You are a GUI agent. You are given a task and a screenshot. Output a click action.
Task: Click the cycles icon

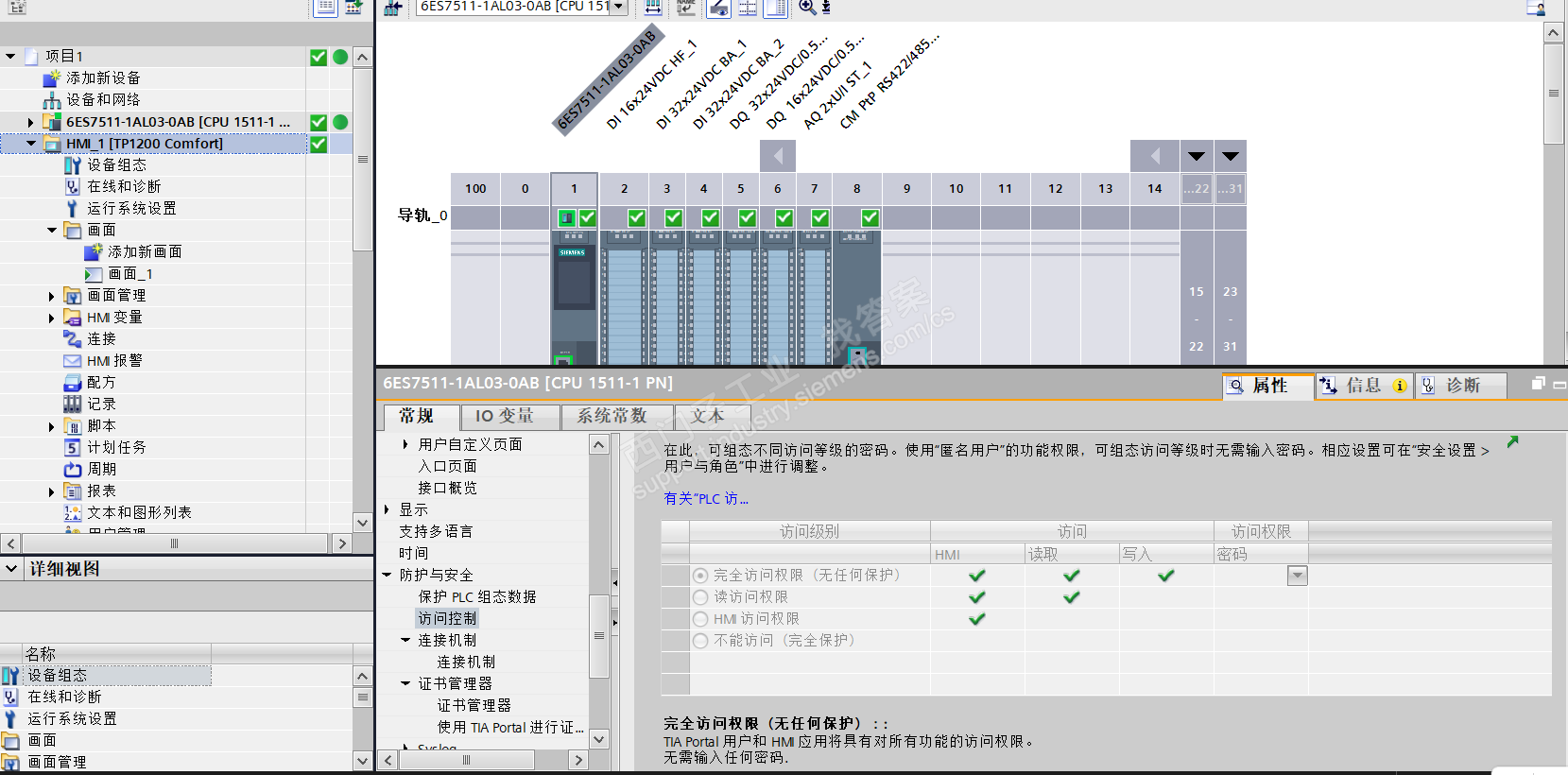coord(73,470)
